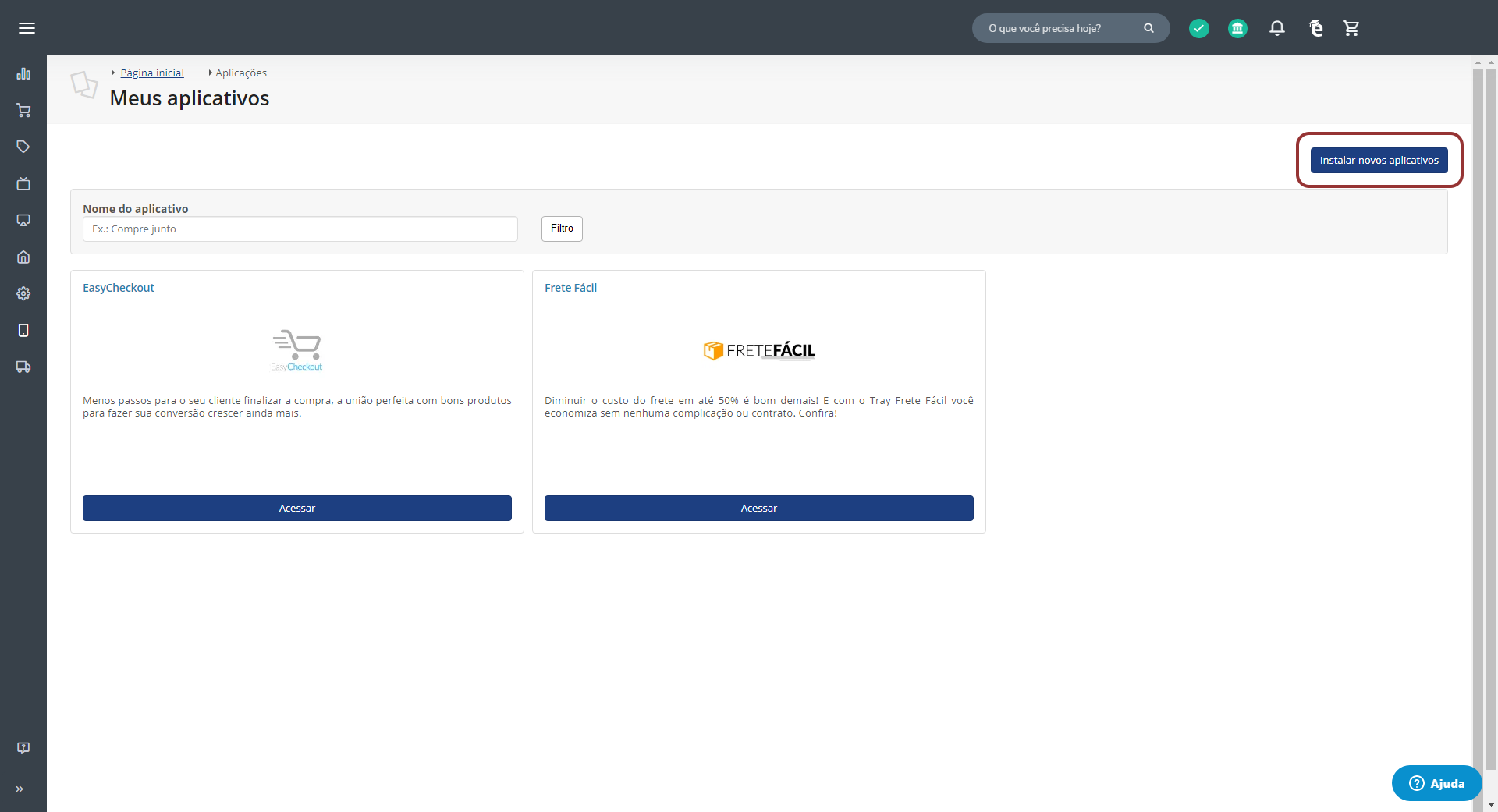Click the bar chart icon in sidebar
The width and height of the screenshot is (1498, 812).
[23, 74]
